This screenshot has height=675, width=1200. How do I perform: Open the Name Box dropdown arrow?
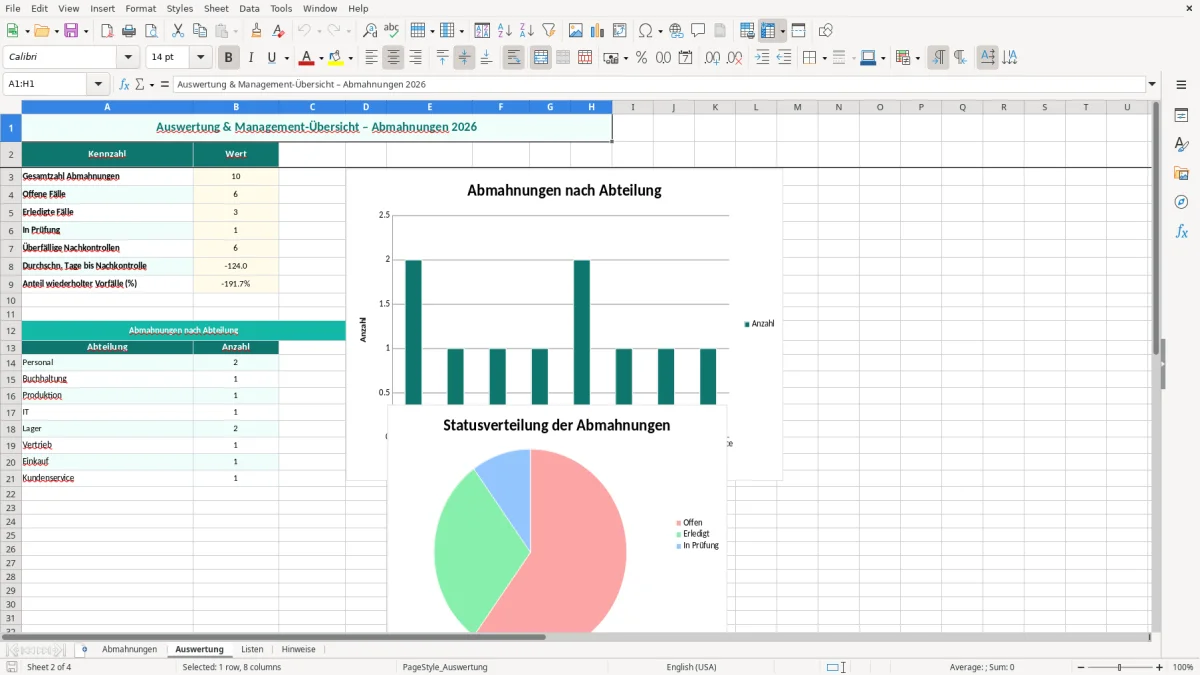point(98,85)
